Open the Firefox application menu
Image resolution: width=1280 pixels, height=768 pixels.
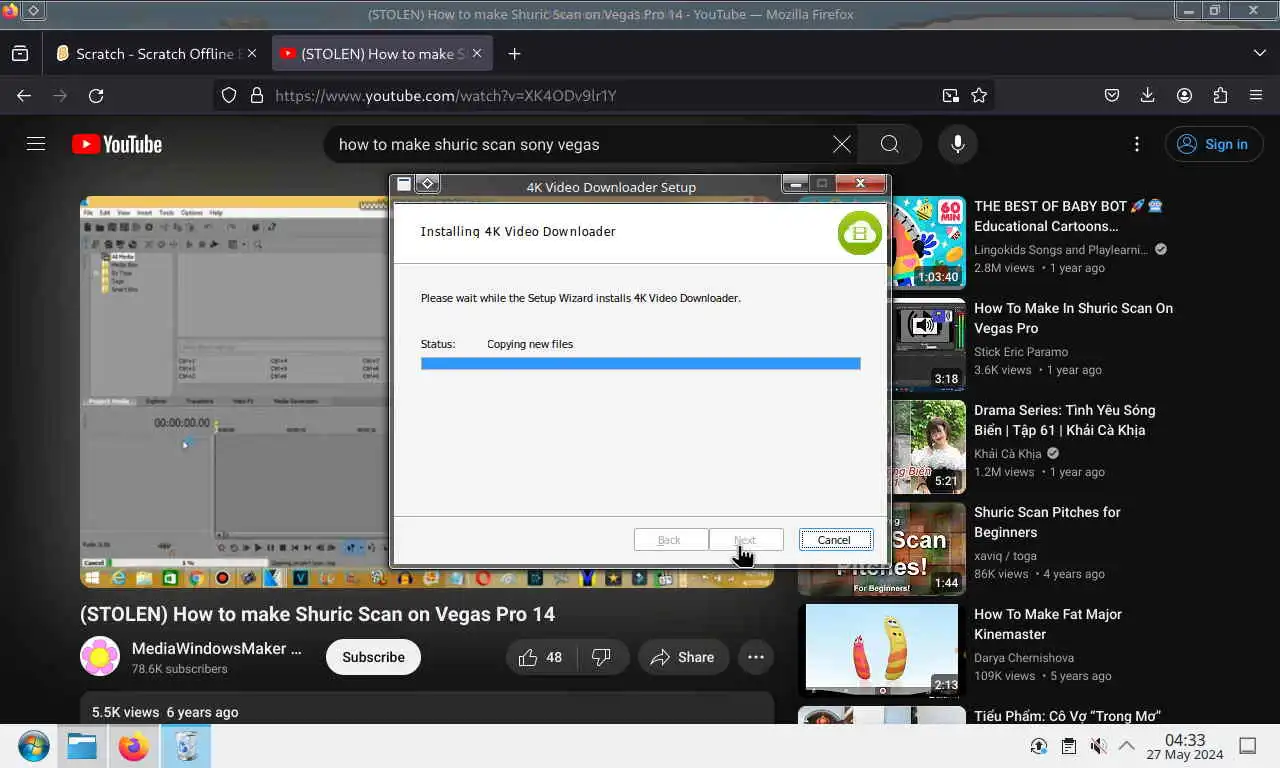click(x=1256, y=96)
